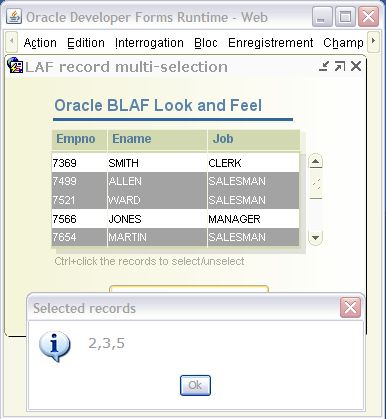This screenshot has width=386, height=419.
Task: Click the Ename column header
Action: click(x=157, y=139)
